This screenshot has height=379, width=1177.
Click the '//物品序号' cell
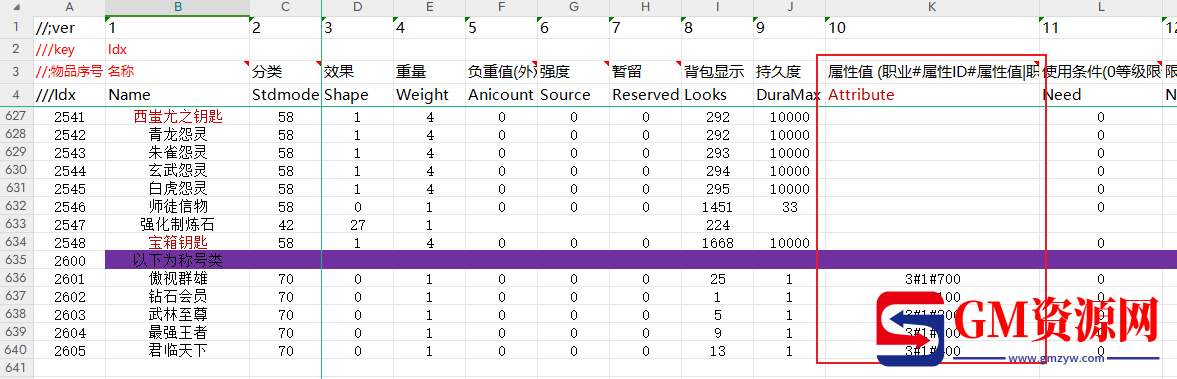click(70, 72)
